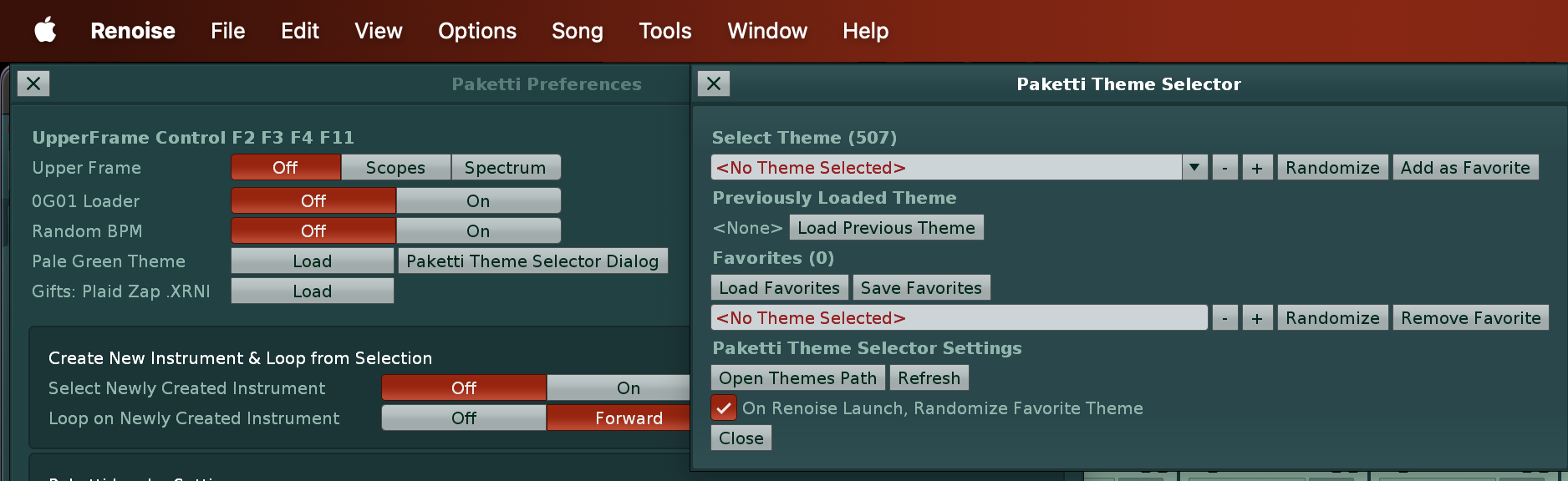Open the Apple menu

pyautogui.click(x=45, y=31)
